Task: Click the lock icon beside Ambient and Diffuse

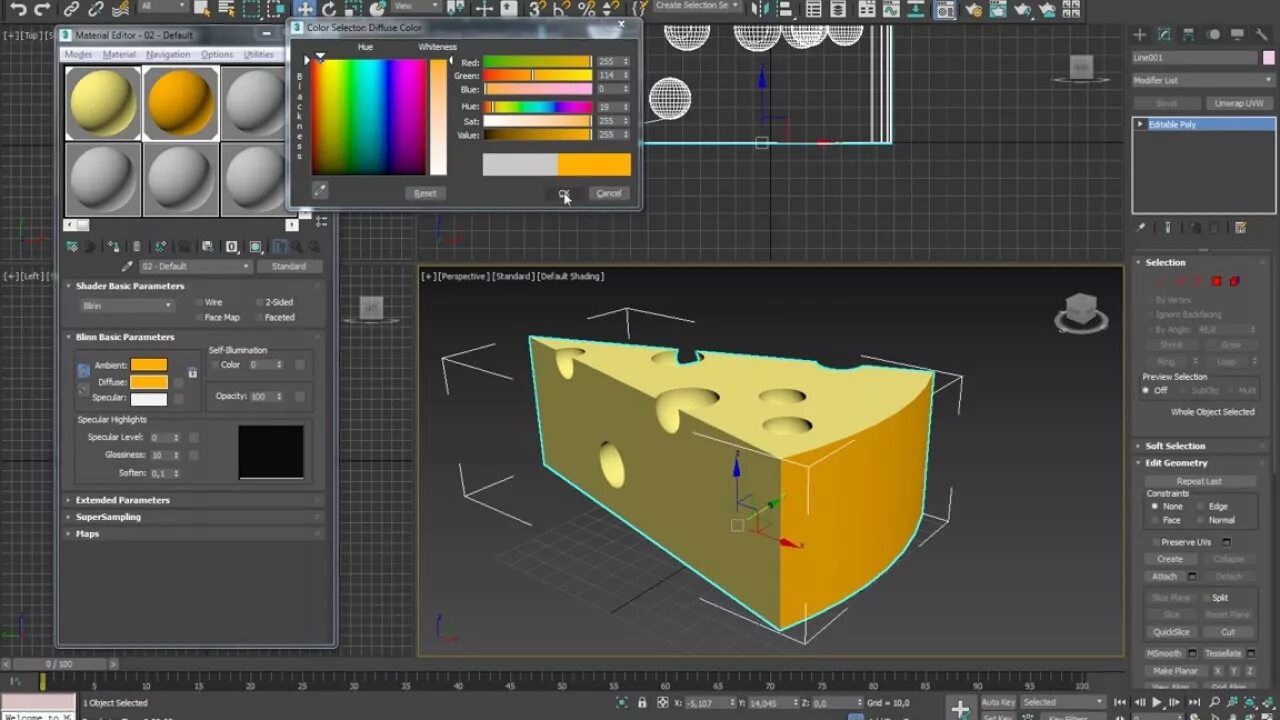Action: 192,373
